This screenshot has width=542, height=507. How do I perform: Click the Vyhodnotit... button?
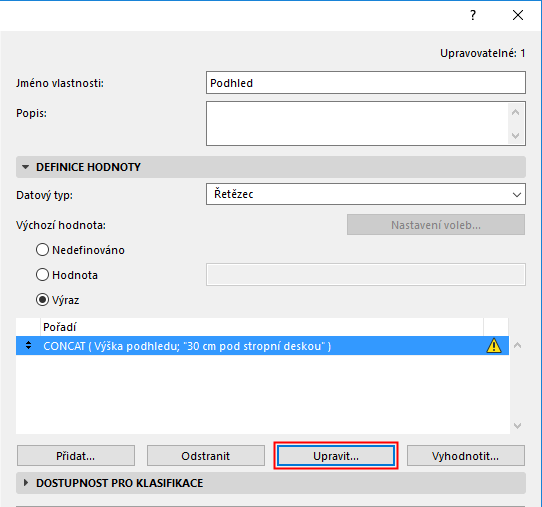(x=466, y=456)
